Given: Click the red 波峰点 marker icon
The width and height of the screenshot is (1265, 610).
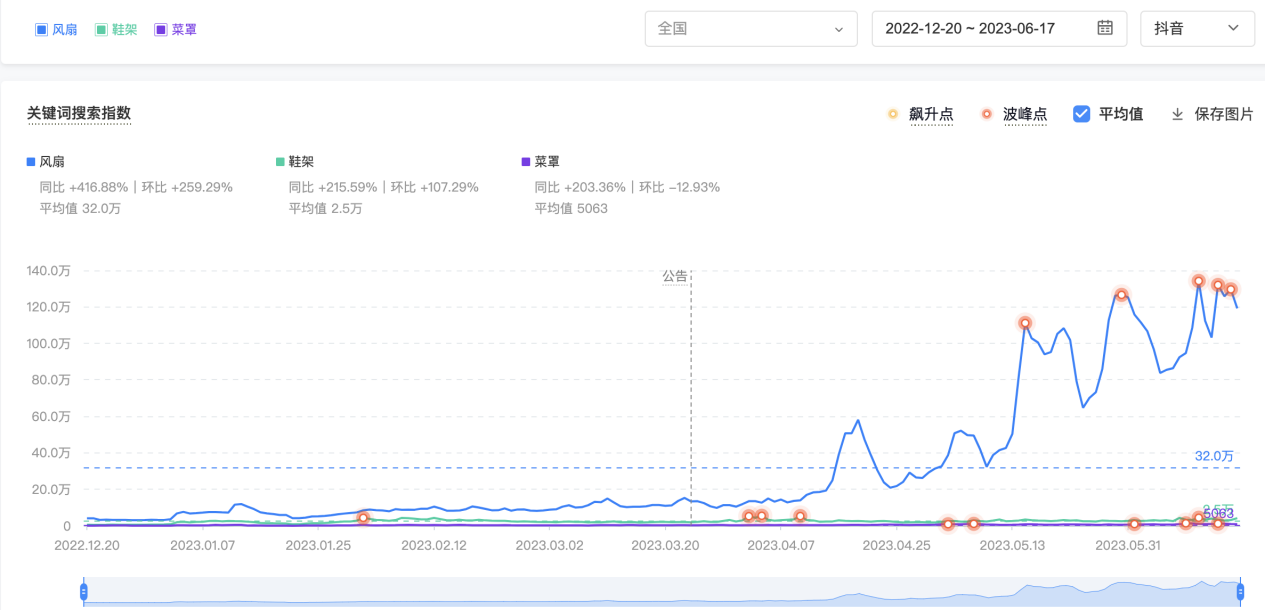Looking at the screenshot, I should coord(987,114).
